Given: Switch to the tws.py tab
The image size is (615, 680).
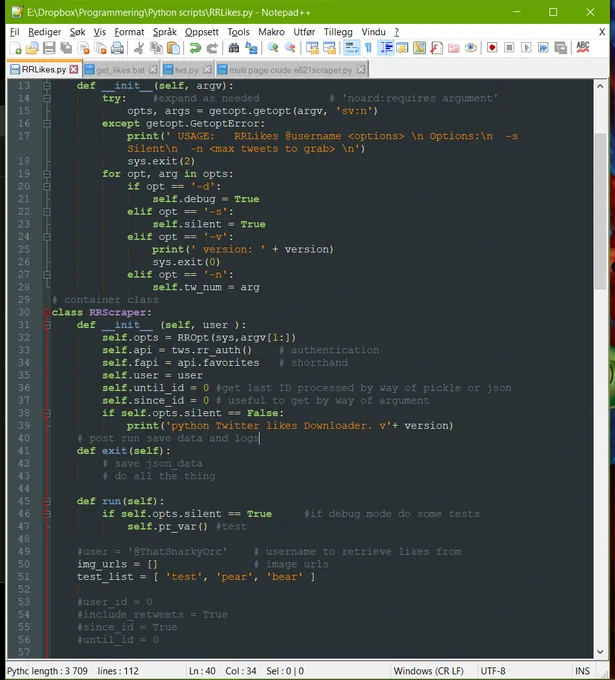Looking at the screenshot, I should pyautogui.click(x=187, y=70).
